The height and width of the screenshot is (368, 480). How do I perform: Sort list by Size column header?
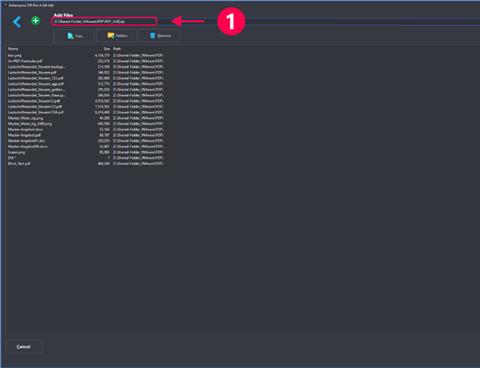tap(107, 49)
